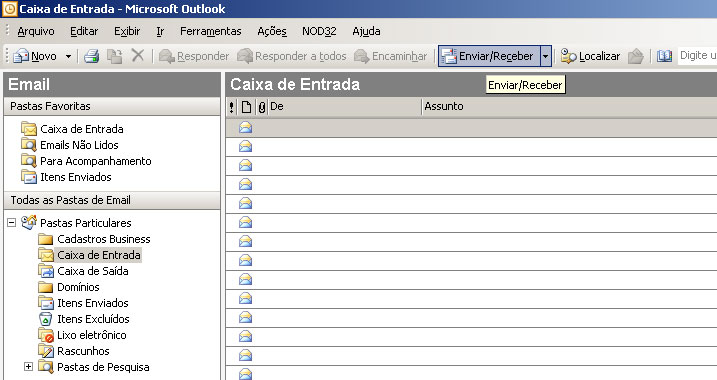
Task: Open the Arquivo menu
Action: 36,31
